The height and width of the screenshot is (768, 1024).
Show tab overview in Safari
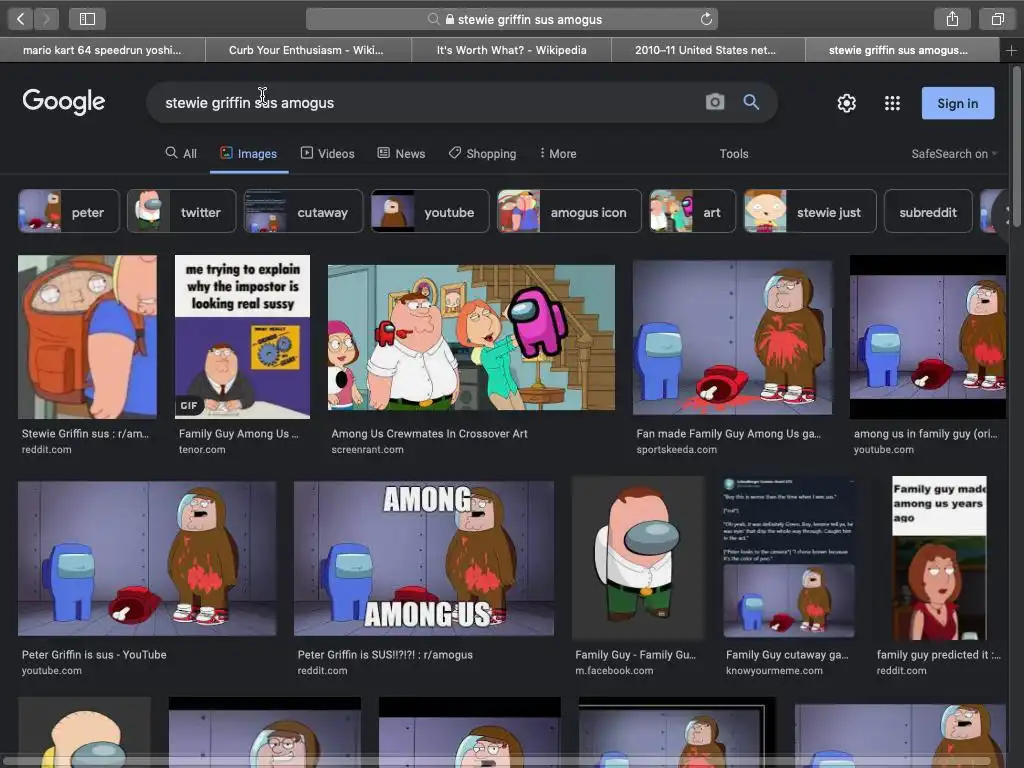click(x=997, y=19)
